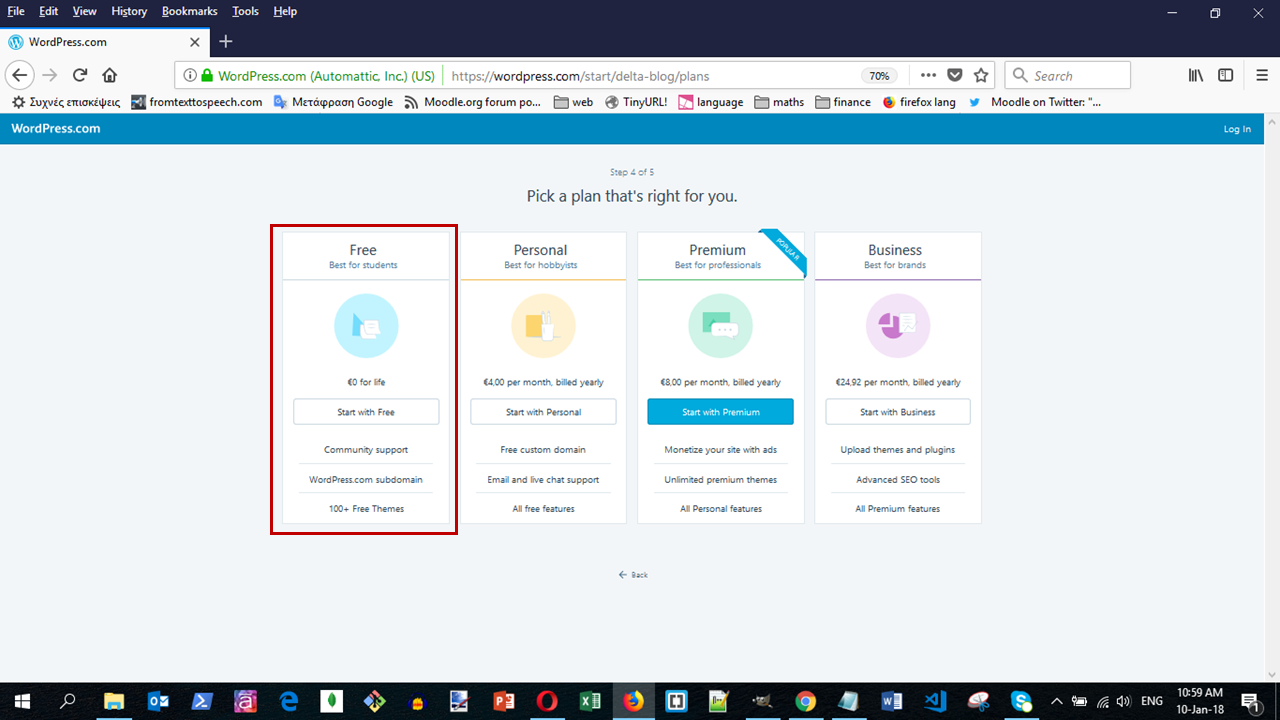Click the Start with Personal button
Screen dimensions: 1280x720
tap(543, 412)
